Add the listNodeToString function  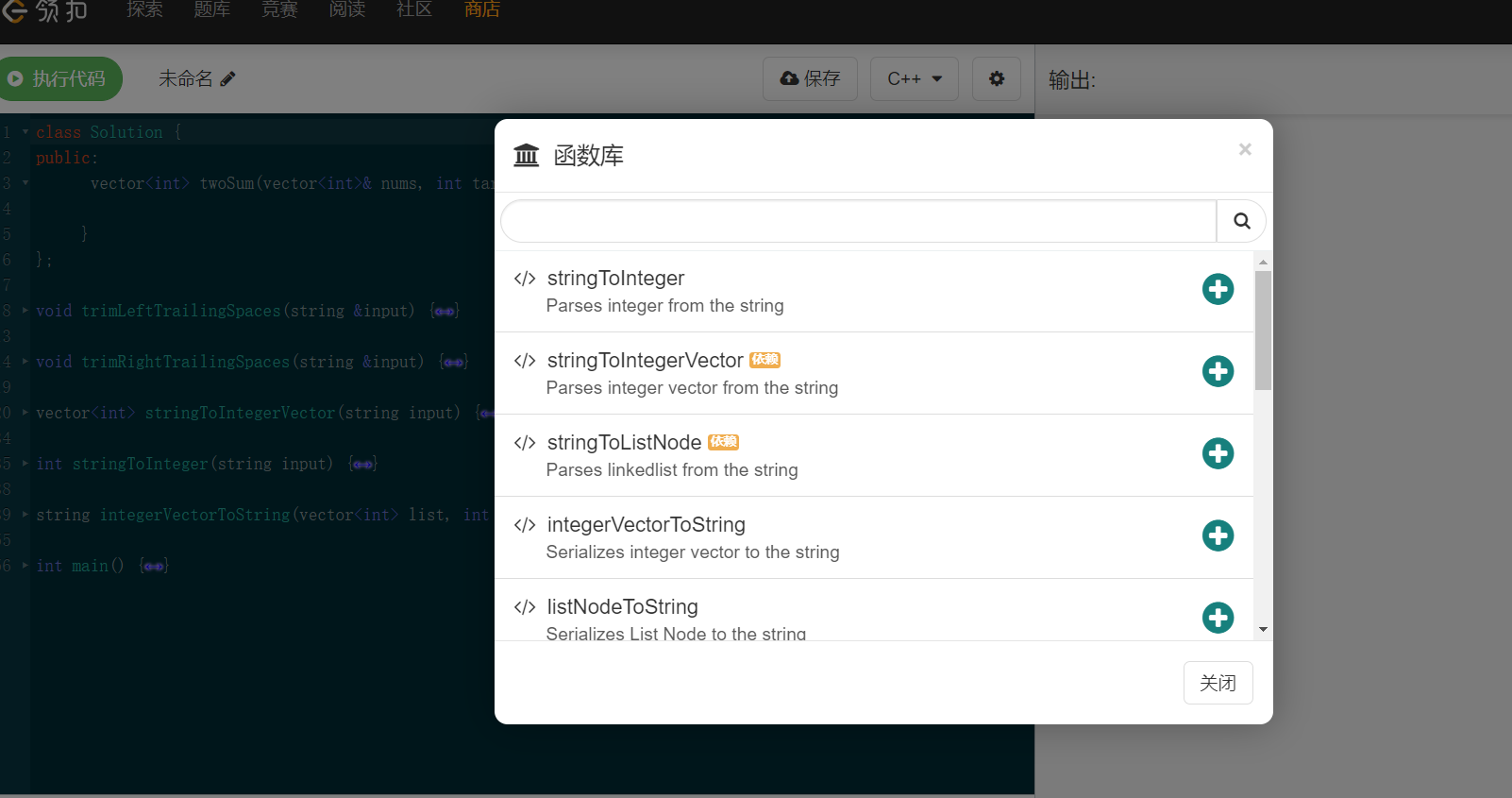1218,618
